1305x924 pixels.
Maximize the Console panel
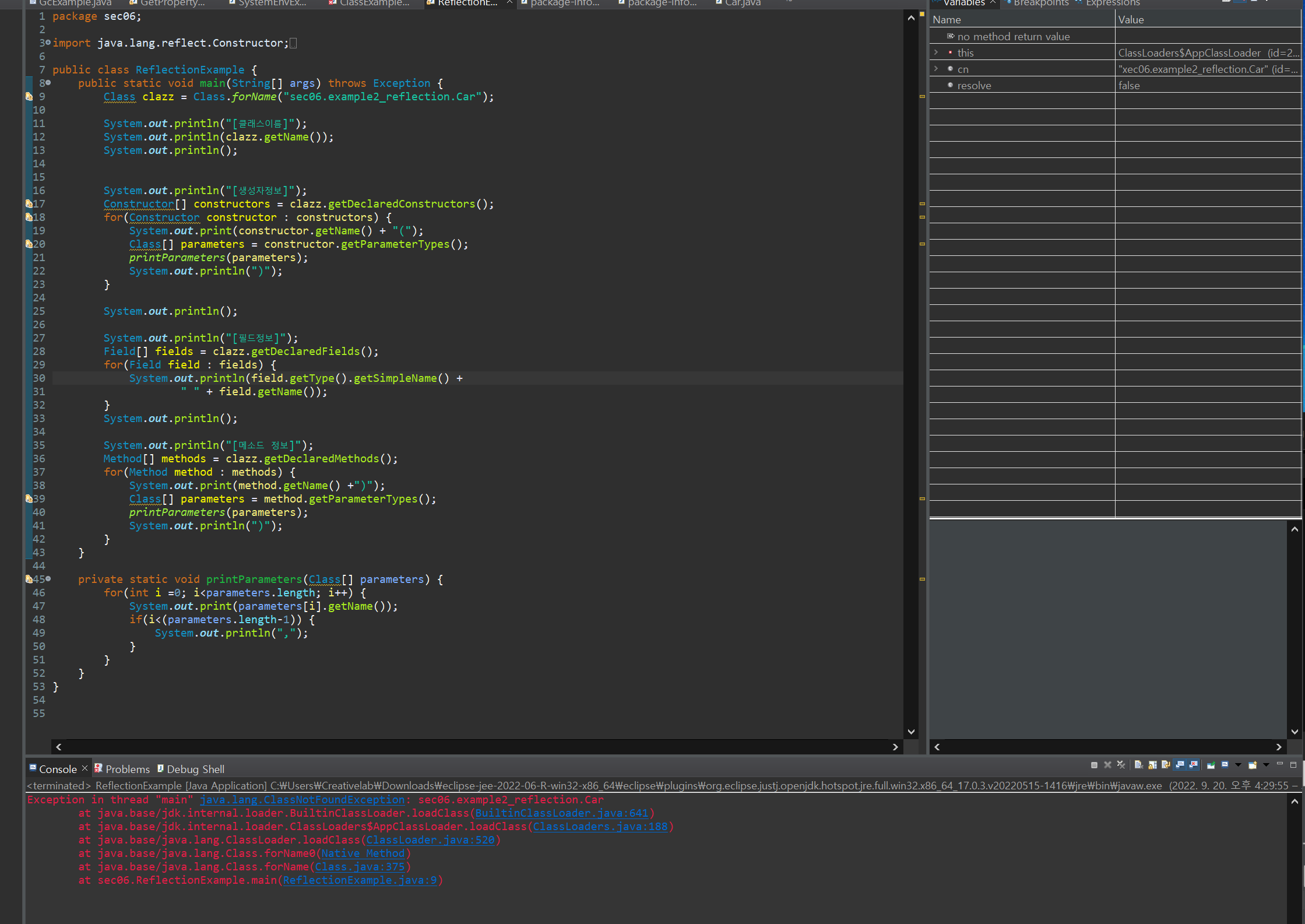[x=1293, y=765]
